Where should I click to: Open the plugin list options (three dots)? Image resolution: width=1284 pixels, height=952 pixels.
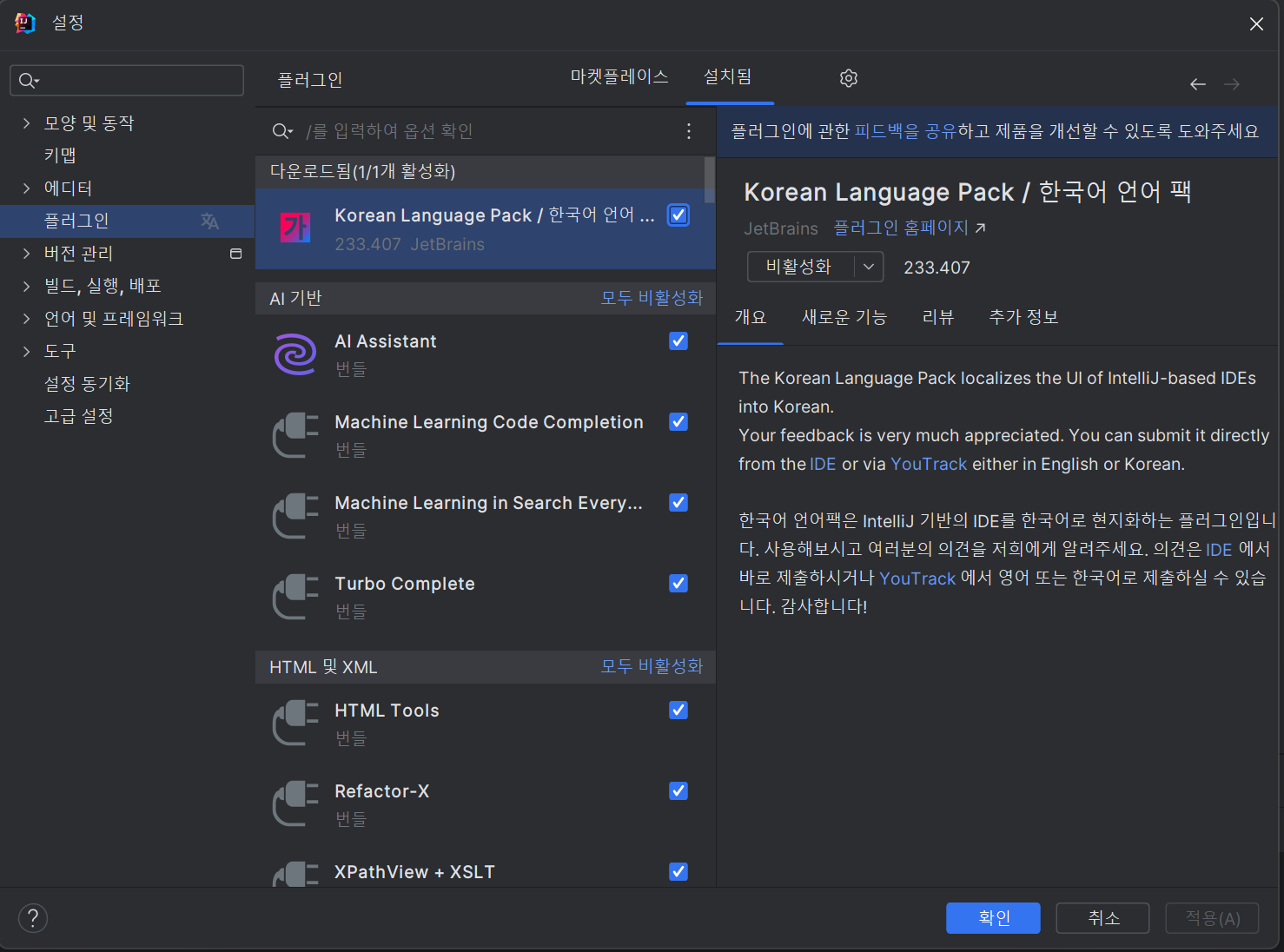(689, 131)
